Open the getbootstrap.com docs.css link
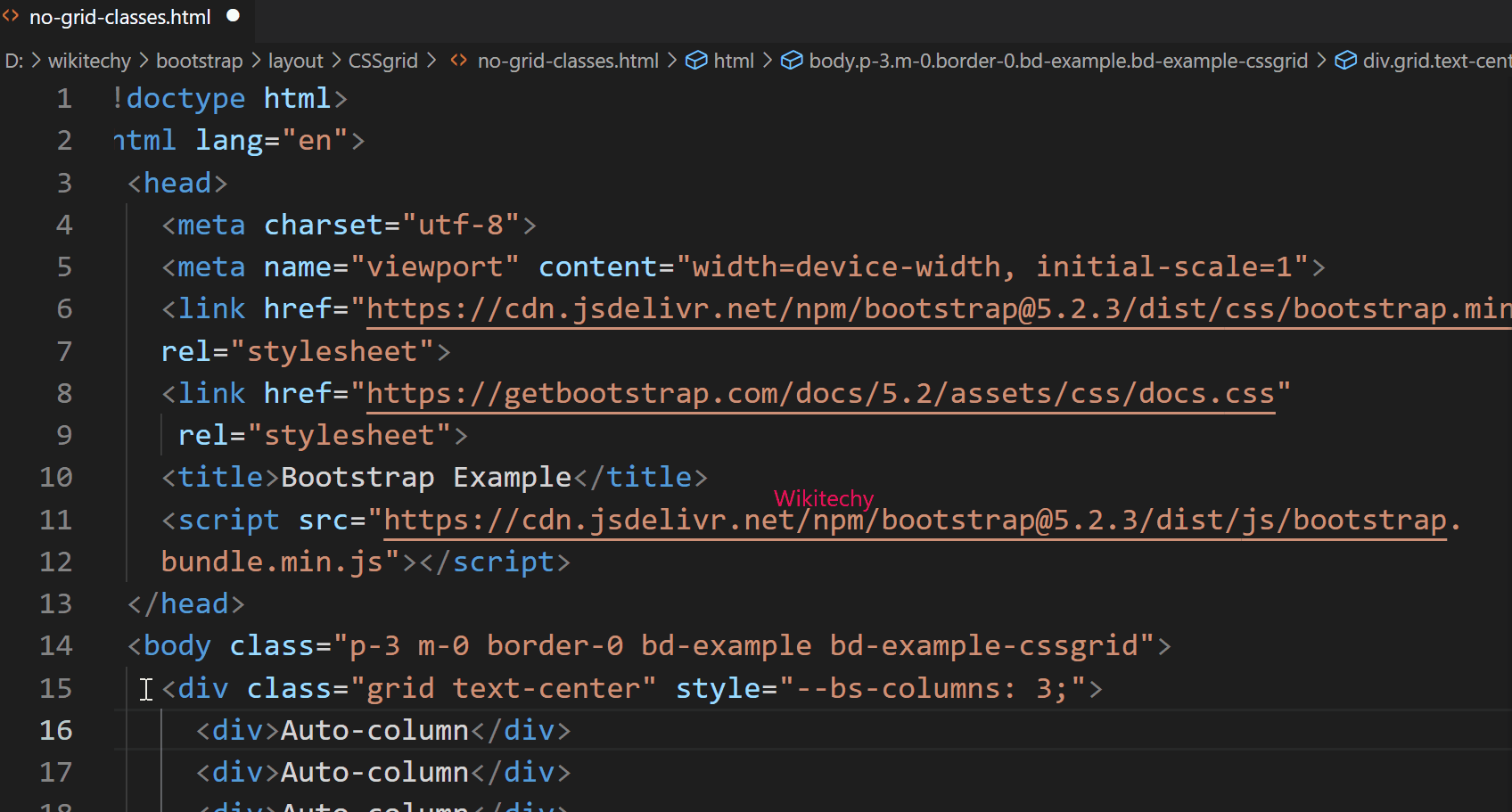Image resolution: width=1512 pixels, height=812 pixels. (x=820, y=392)
